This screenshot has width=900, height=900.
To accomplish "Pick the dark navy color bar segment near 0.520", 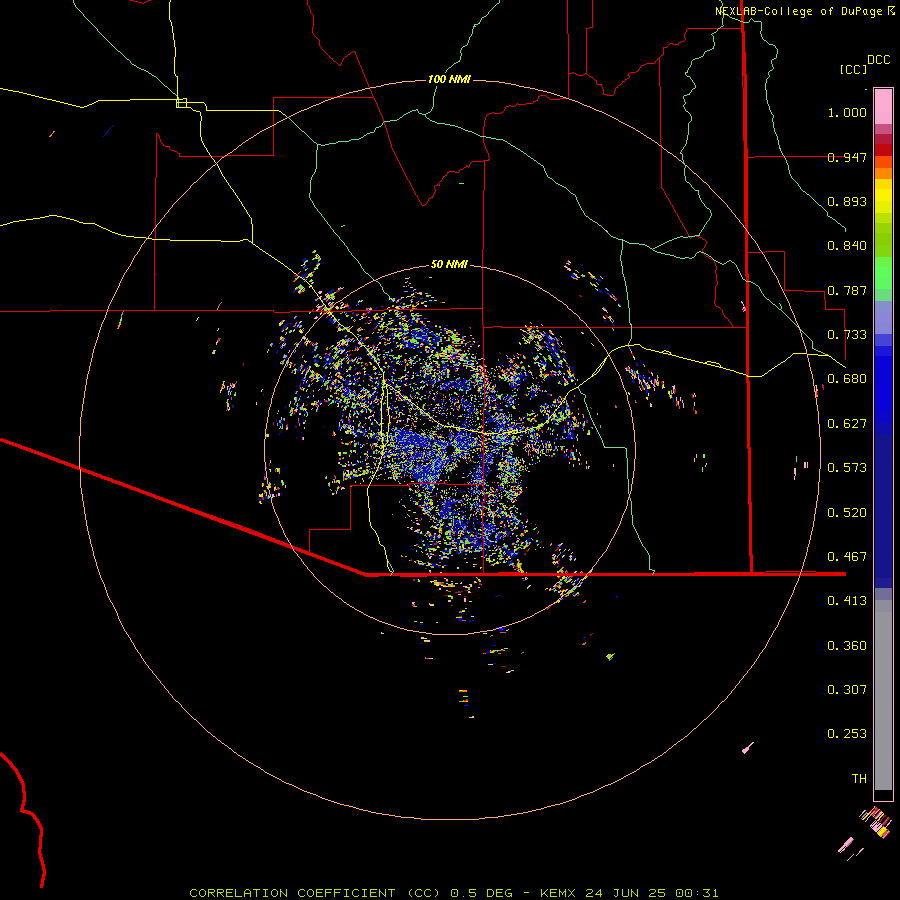I will tap(883, 505).
